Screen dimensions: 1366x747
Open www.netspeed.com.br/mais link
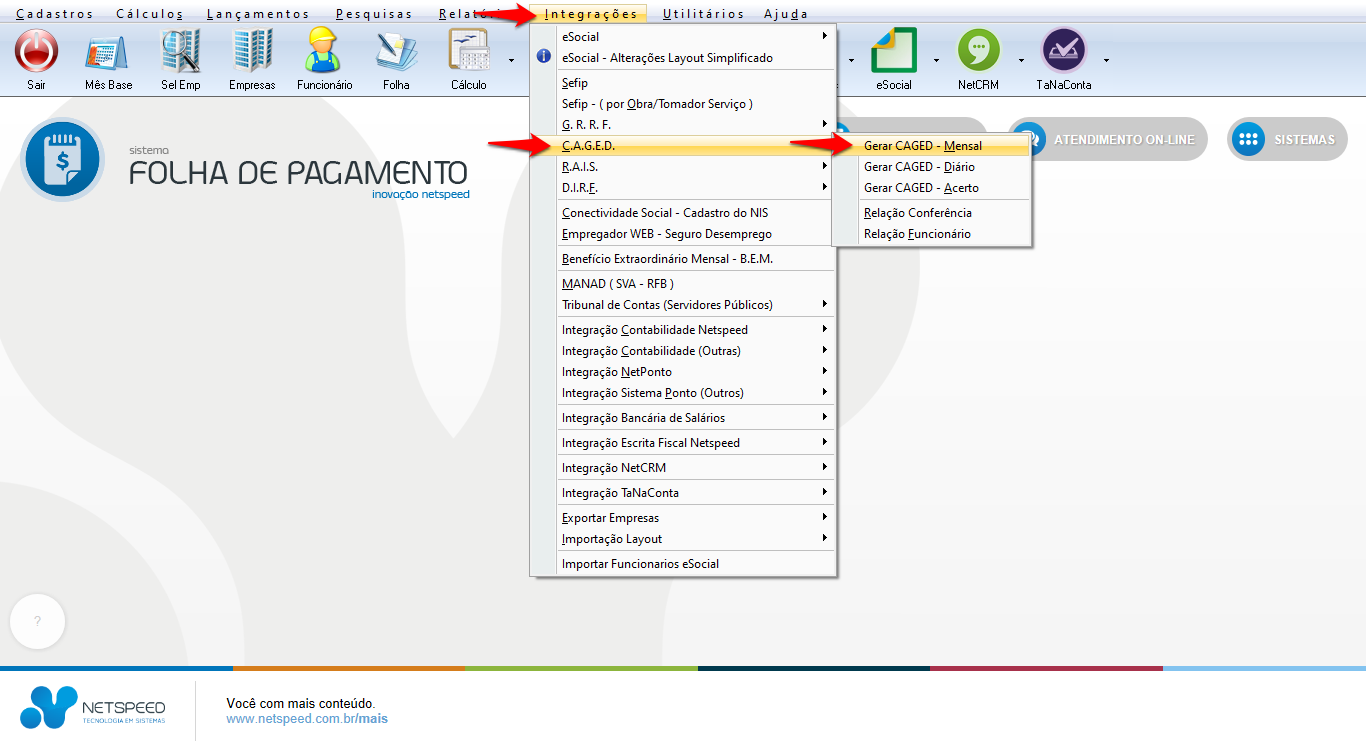(307, 718)
